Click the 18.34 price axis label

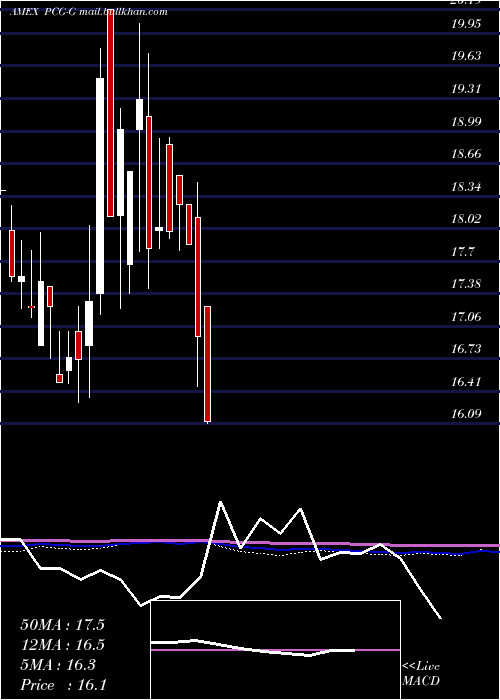point(467,186)
